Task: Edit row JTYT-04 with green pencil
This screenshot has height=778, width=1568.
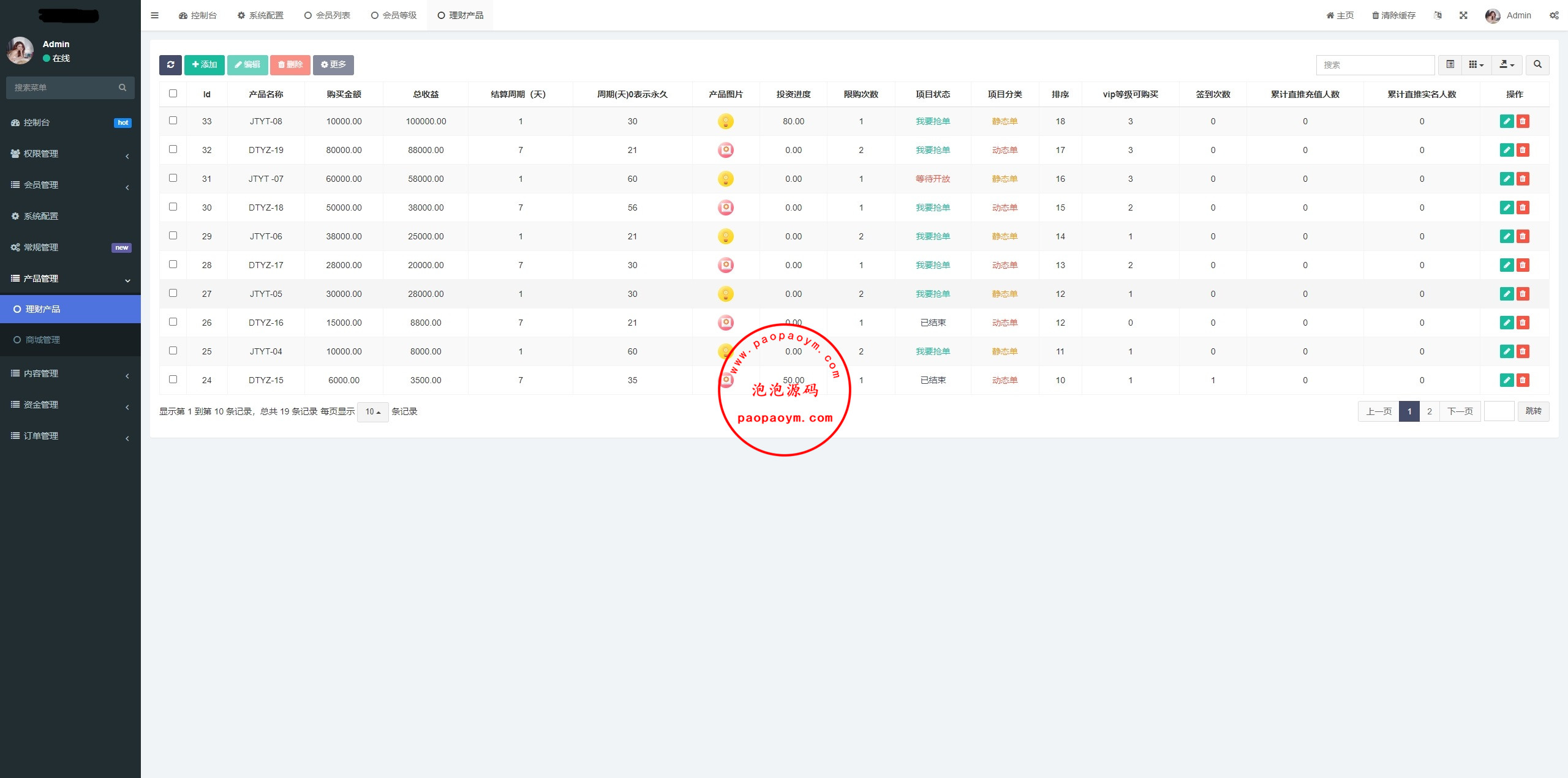Action: point(1507,351)
